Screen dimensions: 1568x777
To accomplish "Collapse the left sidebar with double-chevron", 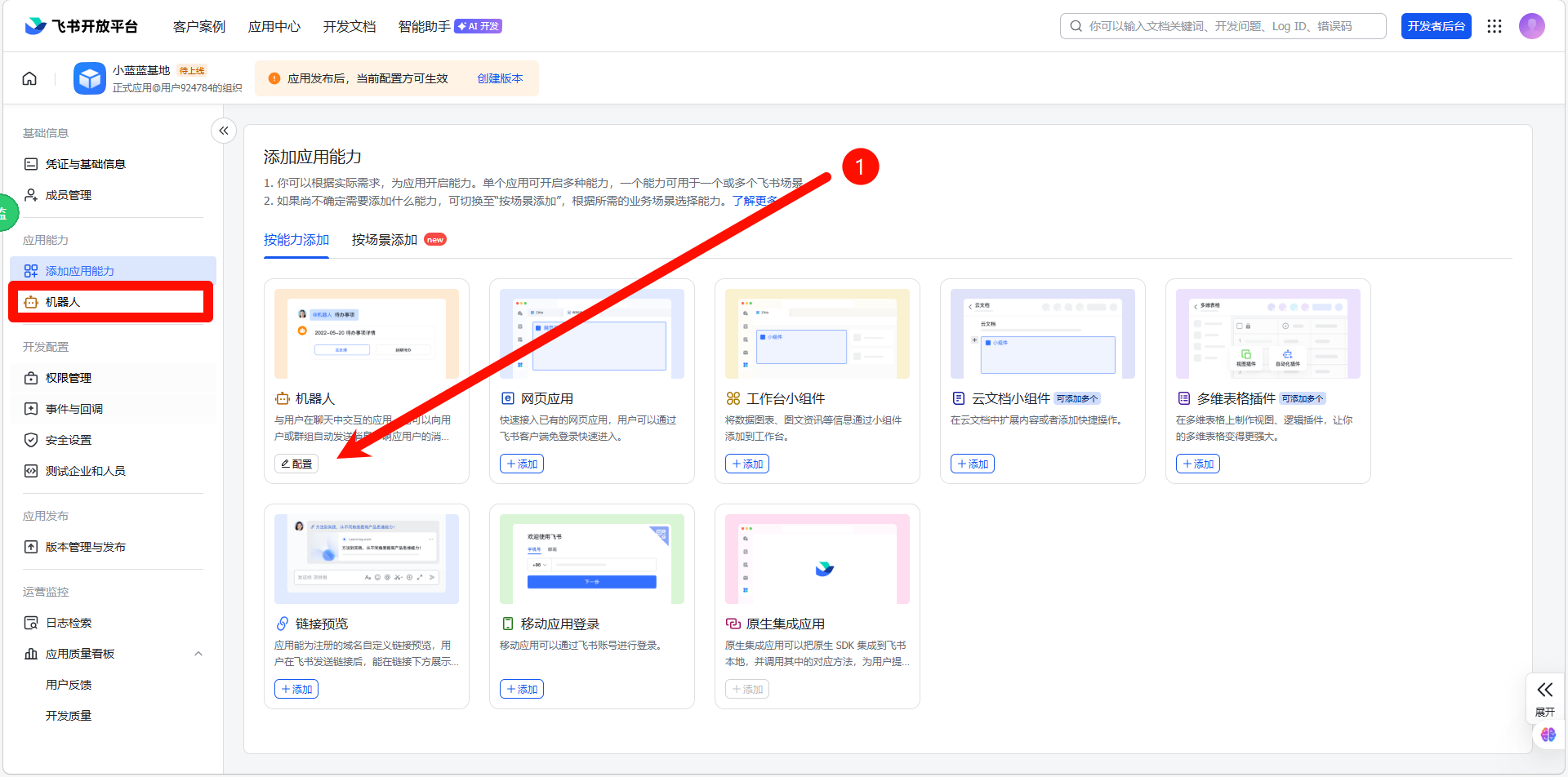I will coord(223,131).
